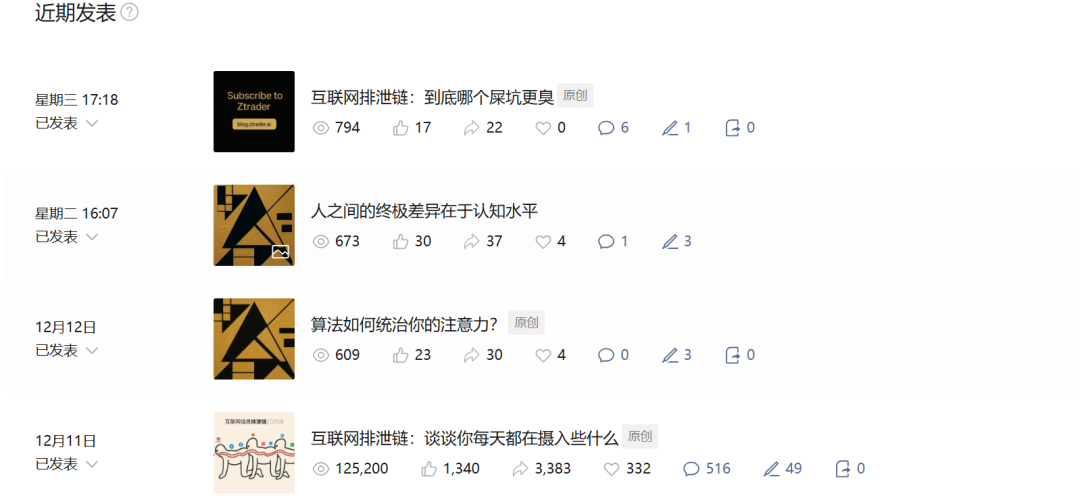This screenshot has height=504, width=1080.
Task: Click the cartoon figures thumbnail for 12月11日 article
Action: 254,452
